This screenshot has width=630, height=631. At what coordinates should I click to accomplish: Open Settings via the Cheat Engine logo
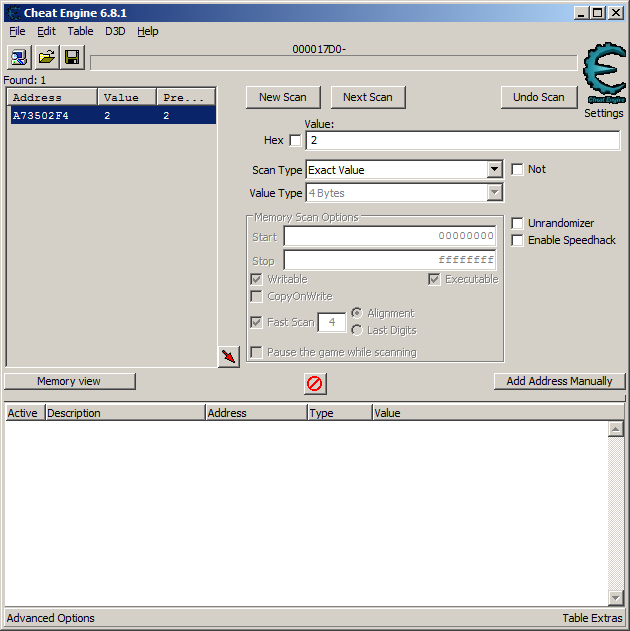coord(605,73)
